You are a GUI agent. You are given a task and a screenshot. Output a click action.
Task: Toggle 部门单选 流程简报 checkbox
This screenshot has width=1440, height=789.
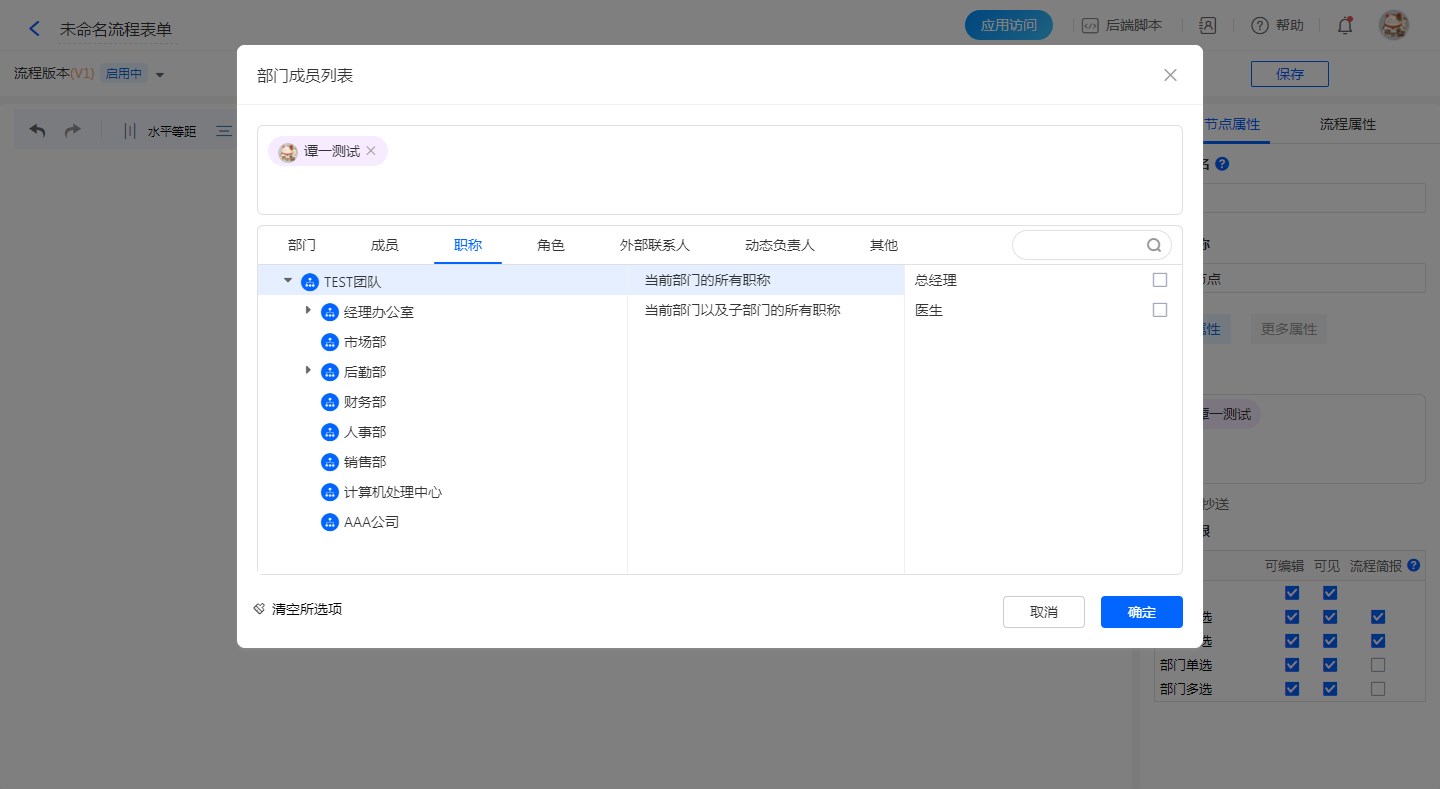click(1378, 665)
